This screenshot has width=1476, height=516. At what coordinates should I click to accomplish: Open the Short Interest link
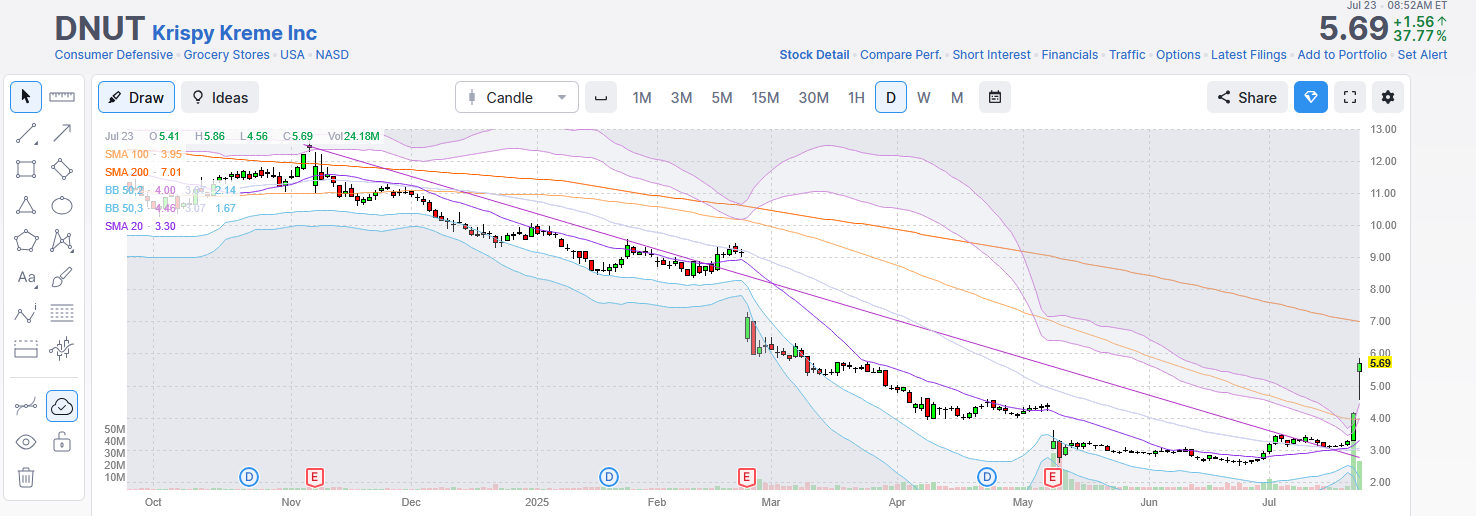991,55
